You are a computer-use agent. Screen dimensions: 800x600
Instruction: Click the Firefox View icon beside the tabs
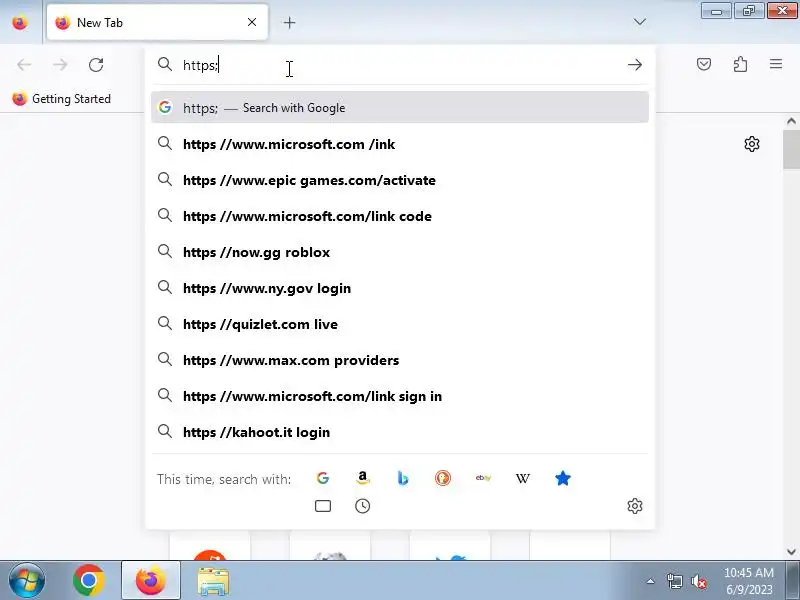[20, 22]
